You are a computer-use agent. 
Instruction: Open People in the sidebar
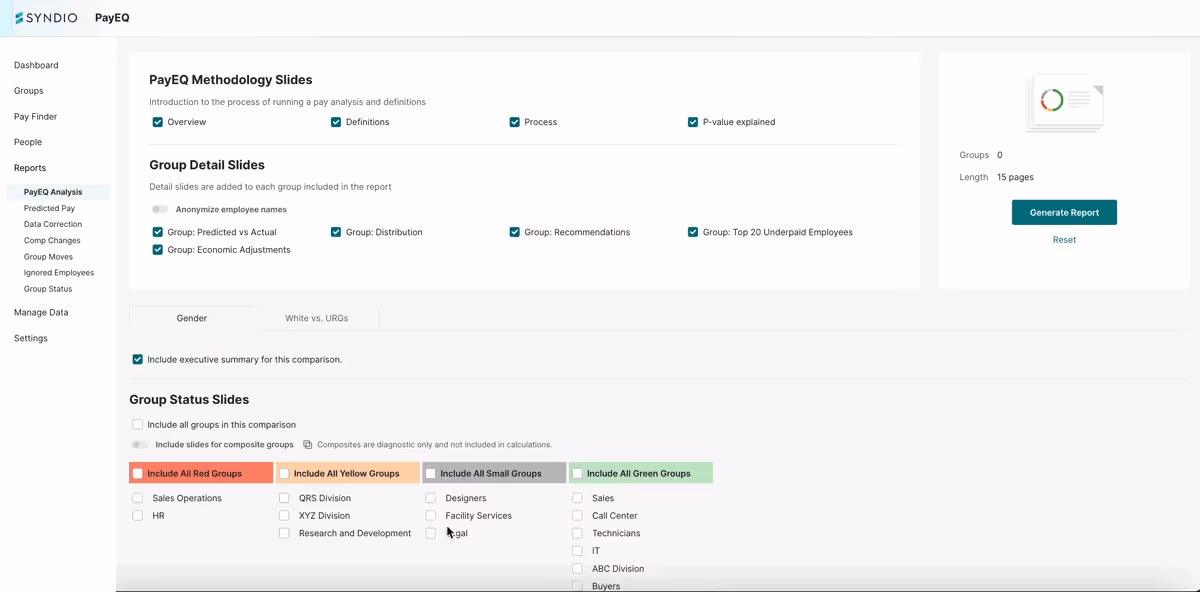(28, 142)
